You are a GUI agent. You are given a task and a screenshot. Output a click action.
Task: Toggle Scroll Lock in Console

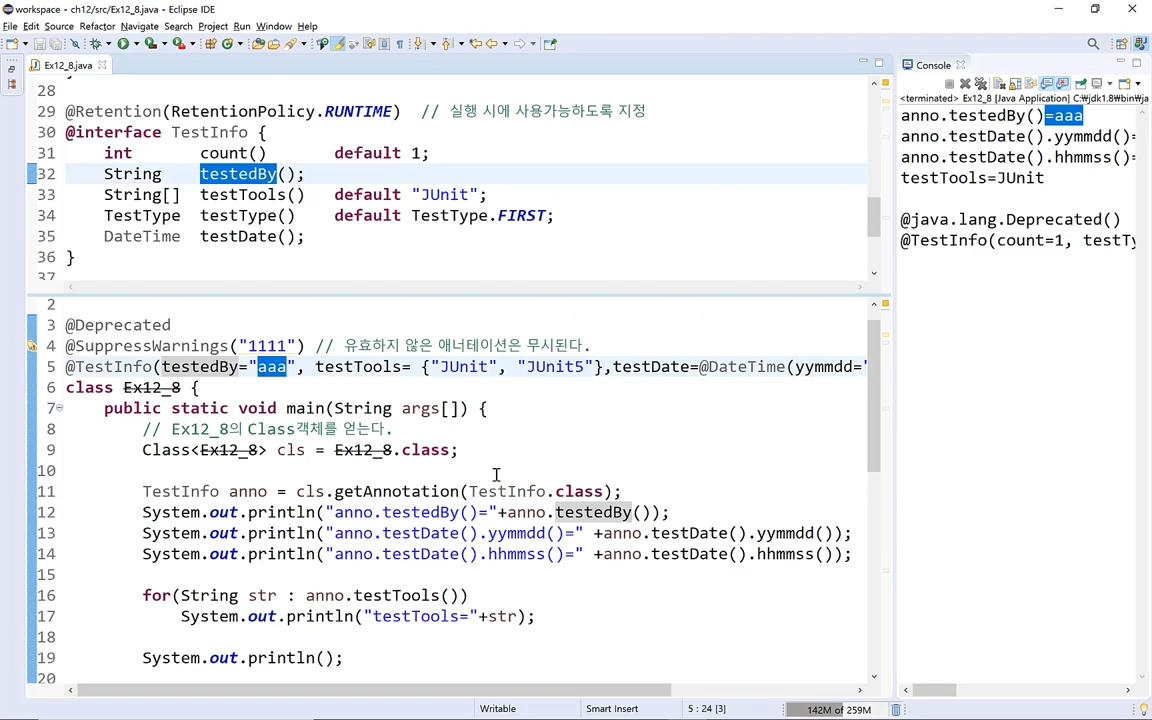(1015, 84)
